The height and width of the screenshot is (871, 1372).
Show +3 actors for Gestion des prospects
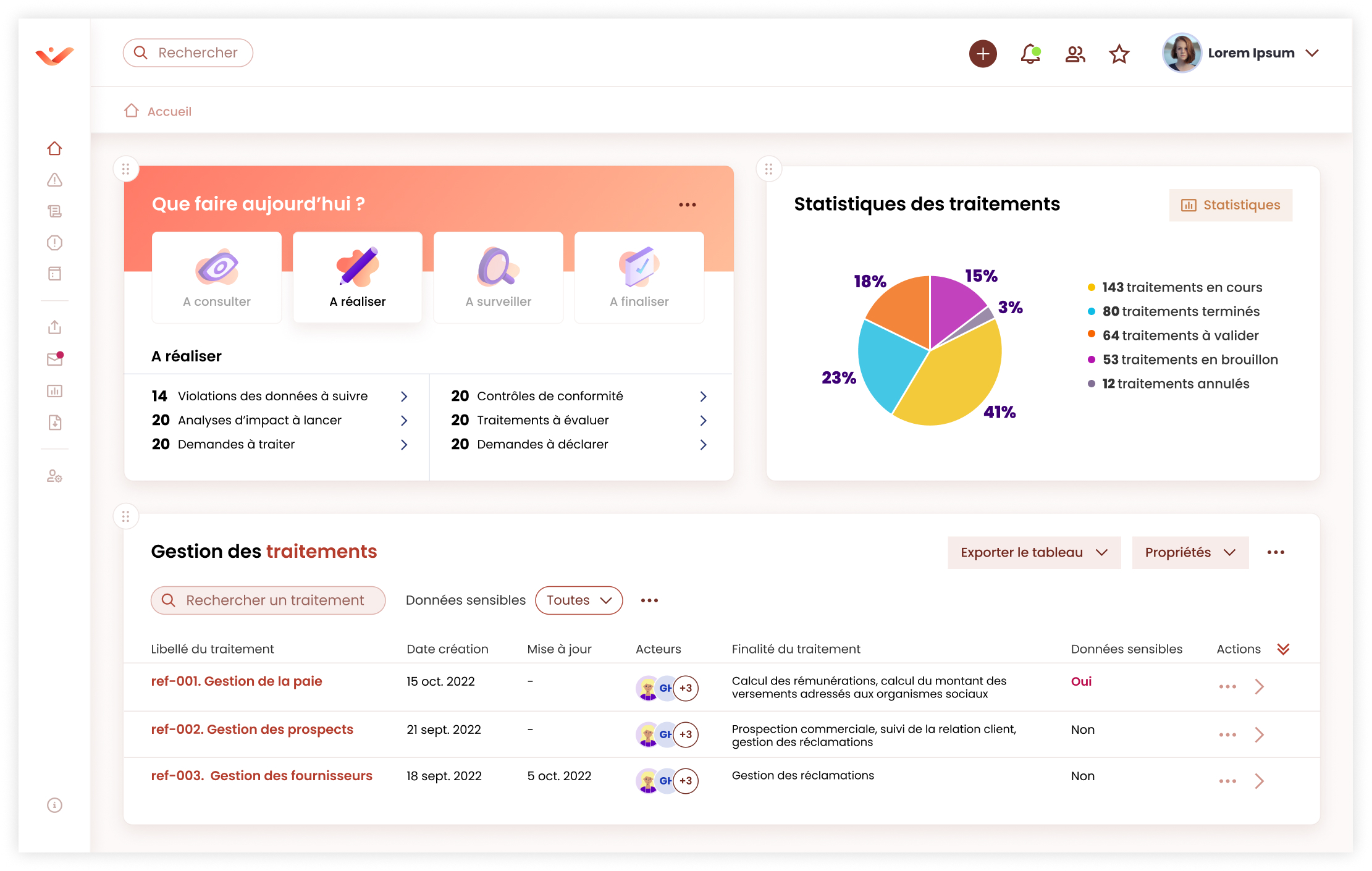(x=686, y=734)
